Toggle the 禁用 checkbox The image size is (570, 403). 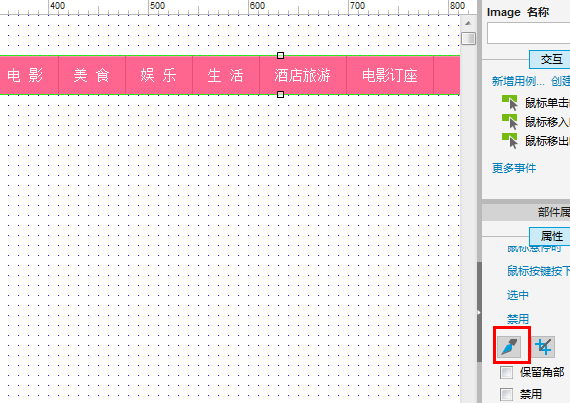tap(506, 394)
